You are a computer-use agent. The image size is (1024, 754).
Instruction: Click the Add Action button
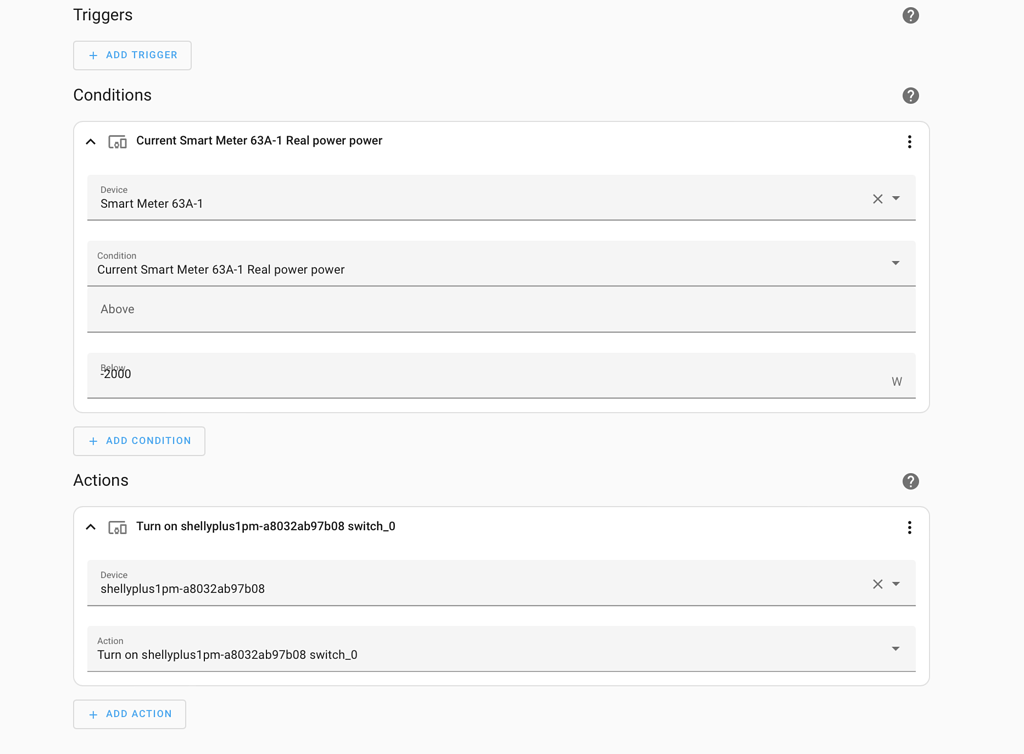coord(129,714)
